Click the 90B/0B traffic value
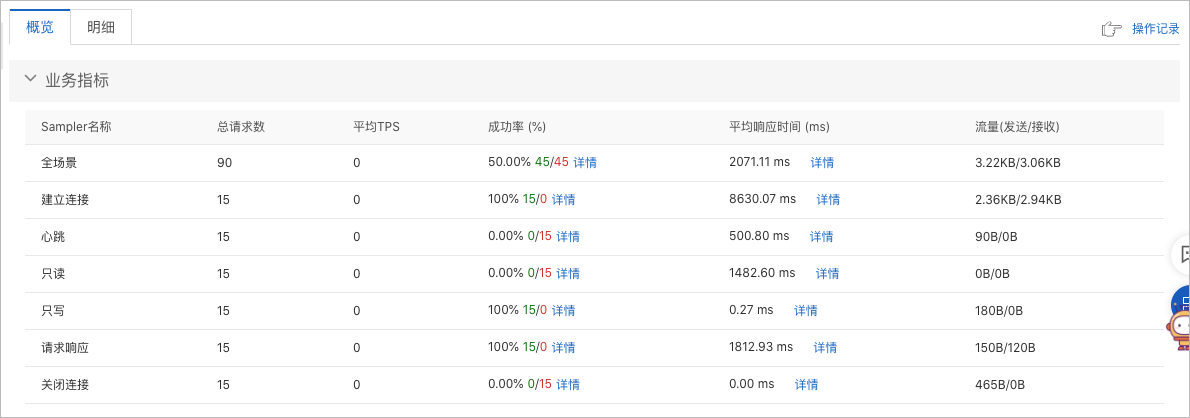This screenshot has height=418, width=1190. [996, 237]
